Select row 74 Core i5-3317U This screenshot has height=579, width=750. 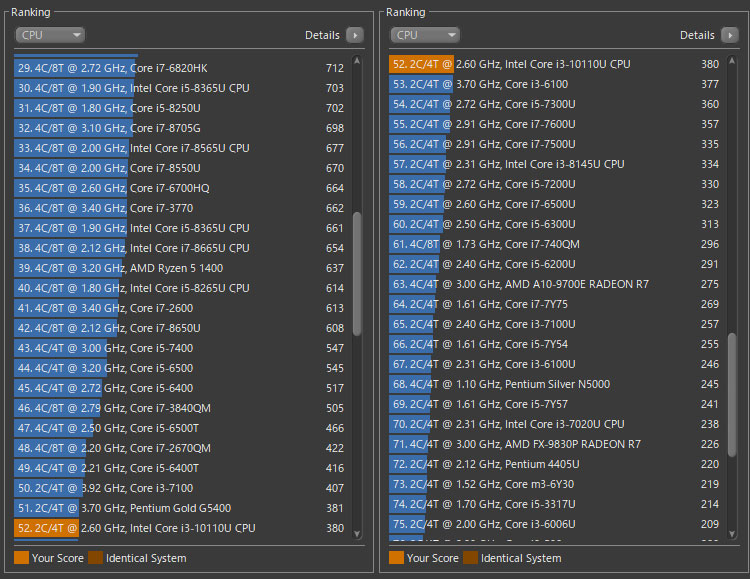click(x=557, y=504)
